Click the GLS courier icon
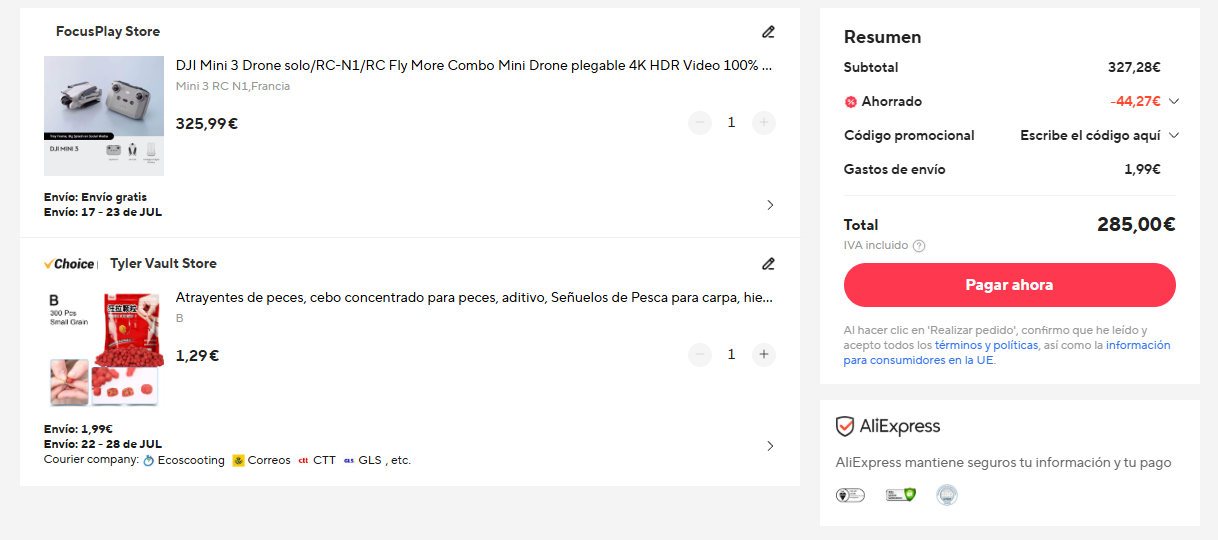This screenshot has width=1218, height=540. coord(349,461)
